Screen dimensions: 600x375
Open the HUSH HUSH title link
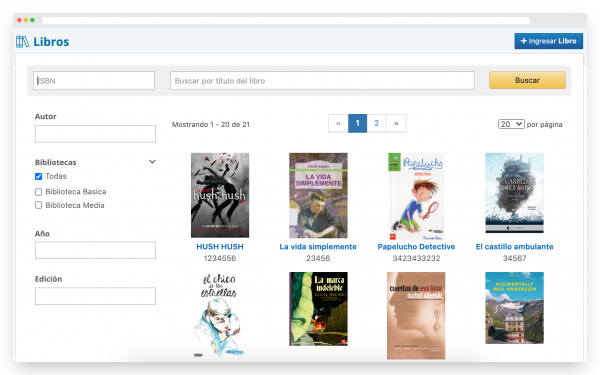click(220, 247)
